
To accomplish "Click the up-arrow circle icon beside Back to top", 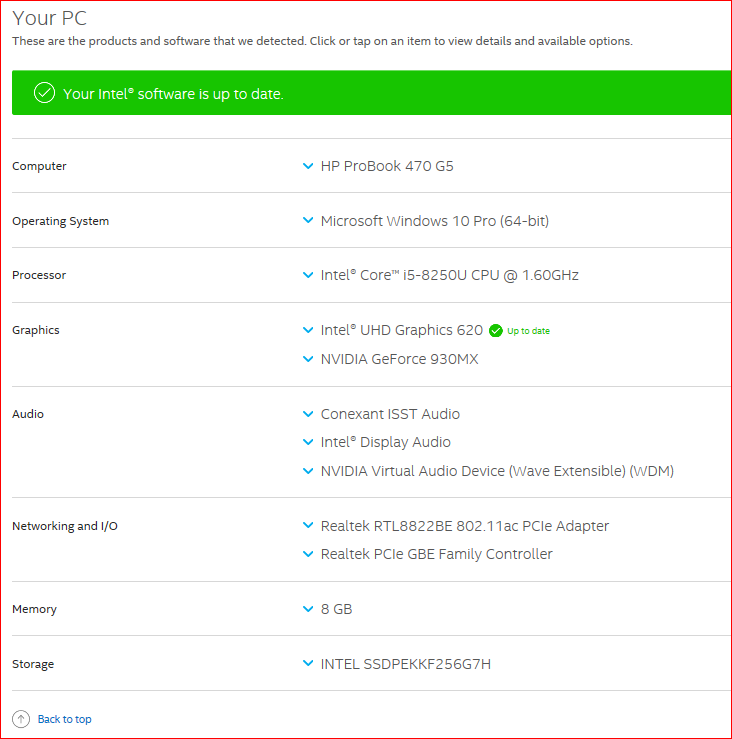I will 21,719.
